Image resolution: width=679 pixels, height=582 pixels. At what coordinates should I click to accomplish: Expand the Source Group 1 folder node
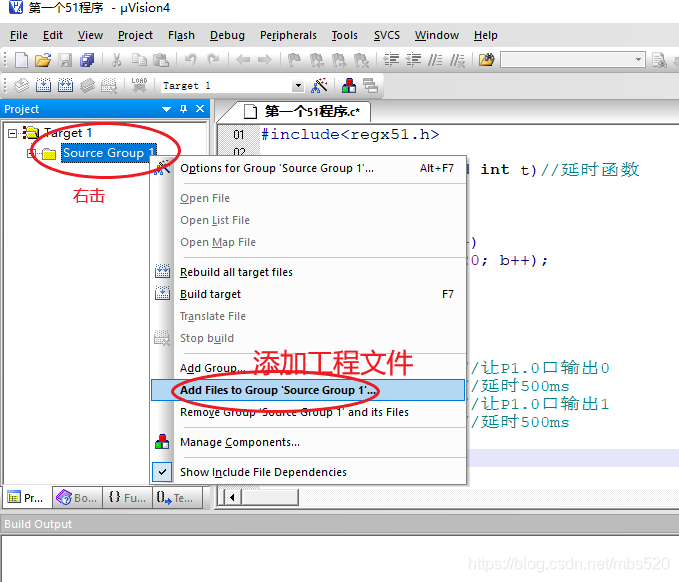coord(30,153)
